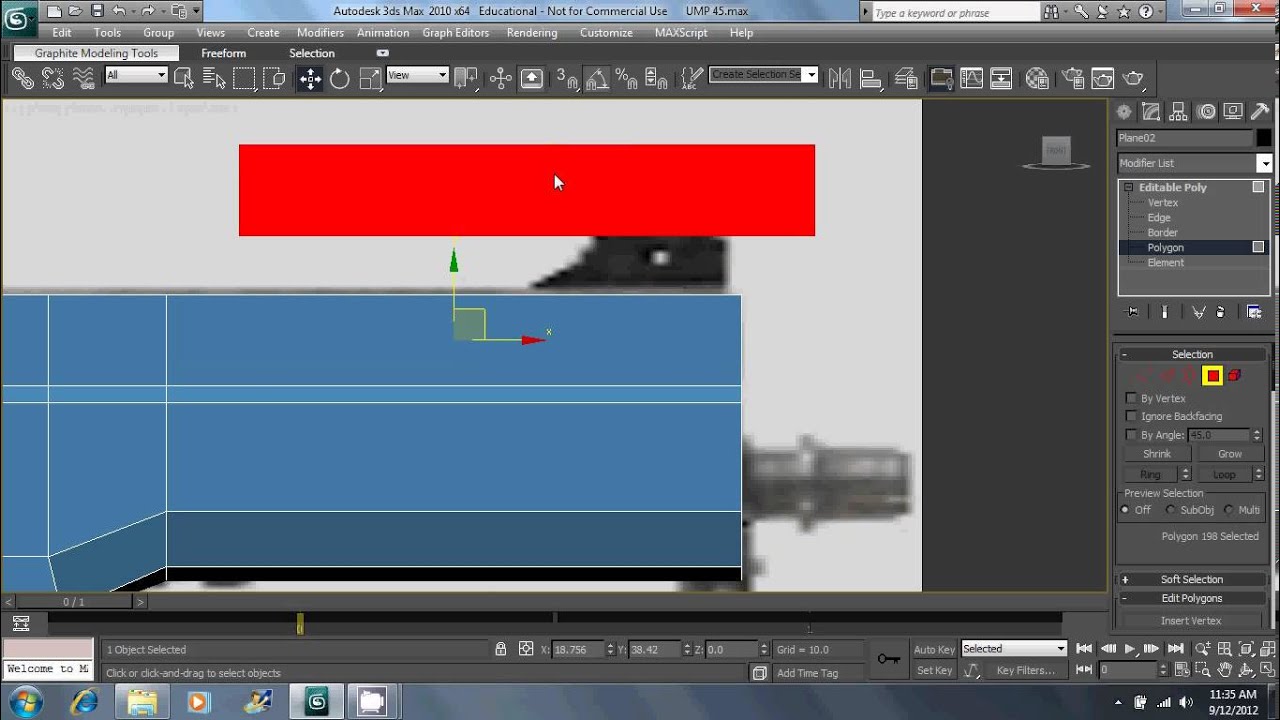This screenshot has width=1280, height=720.
Task: Click the 0 / 1 time slider
Action: 74,602
